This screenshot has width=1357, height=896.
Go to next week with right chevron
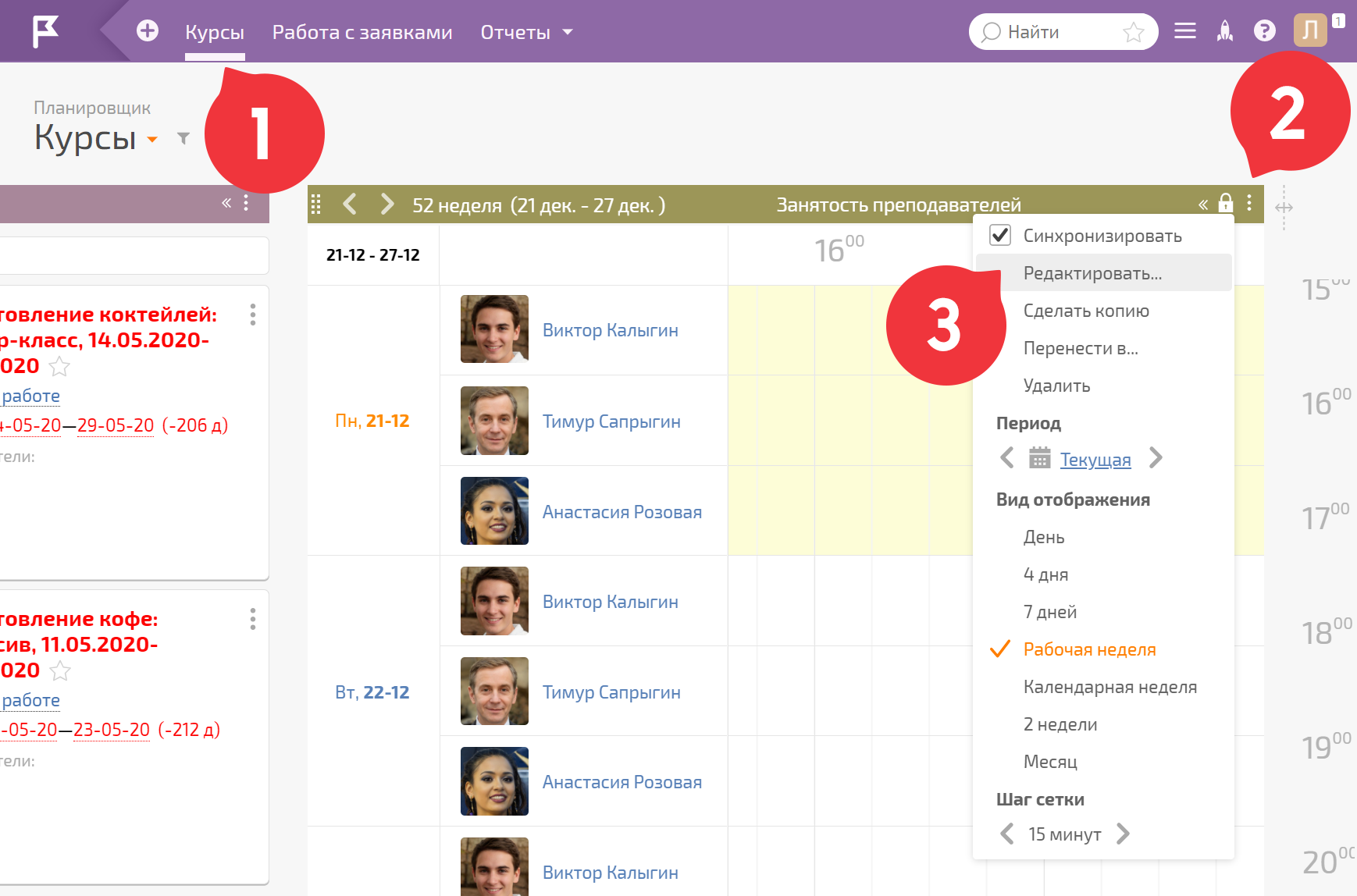(386, 204)
